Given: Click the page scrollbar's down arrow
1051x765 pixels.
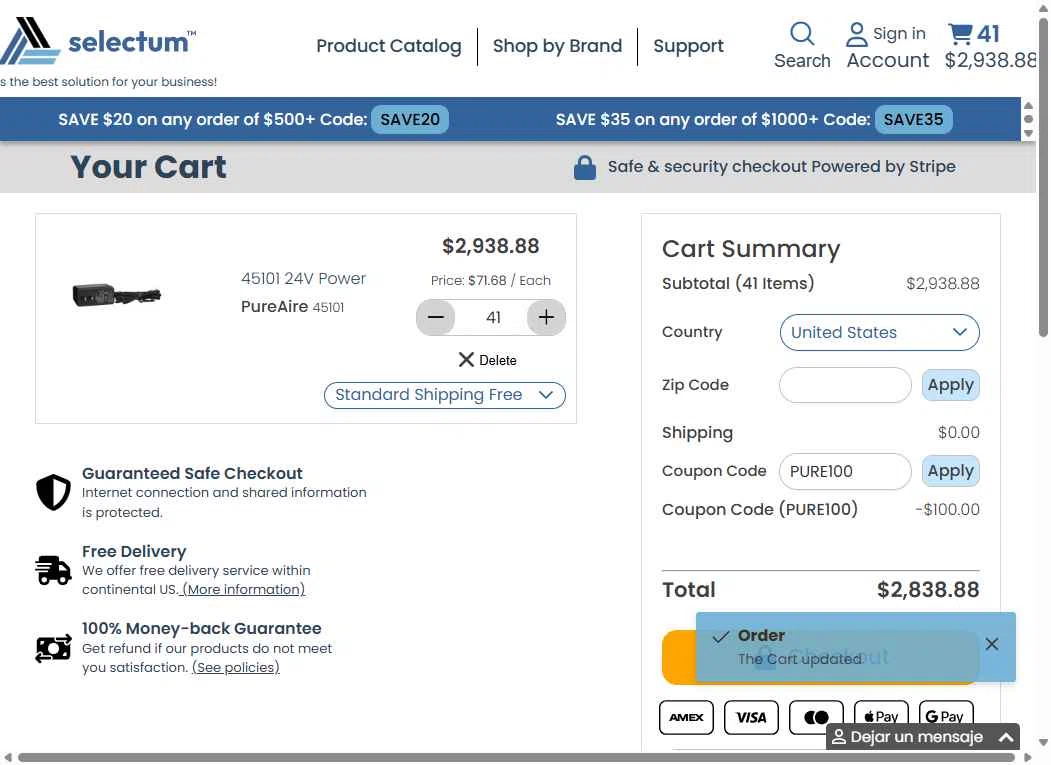Looking at the screenshot, I should 1043,743.
